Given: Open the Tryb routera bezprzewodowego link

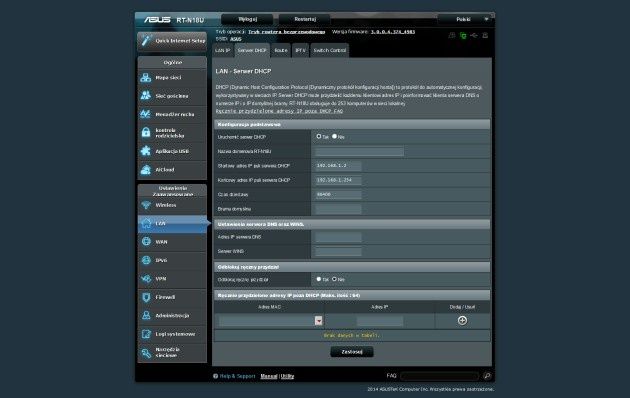Looking at the screenshot, I should coord(286,32).
